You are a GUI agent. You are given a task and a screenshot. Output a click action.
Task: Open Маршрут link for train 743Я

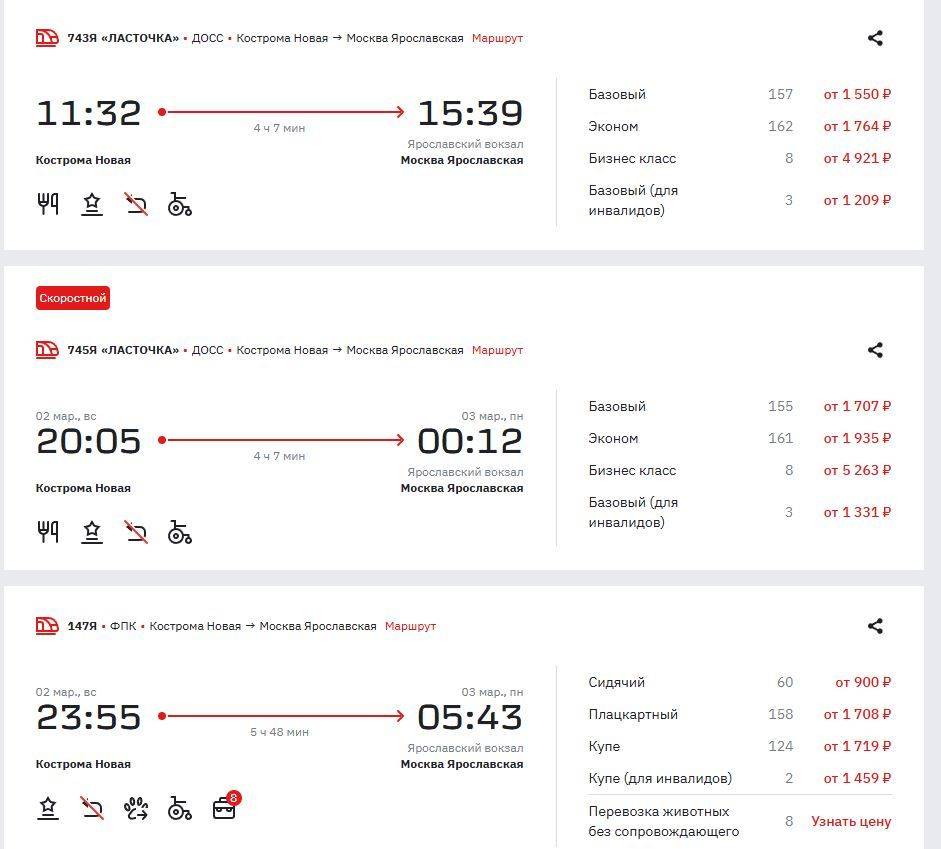pyautogui.click(x=497, y=38)
